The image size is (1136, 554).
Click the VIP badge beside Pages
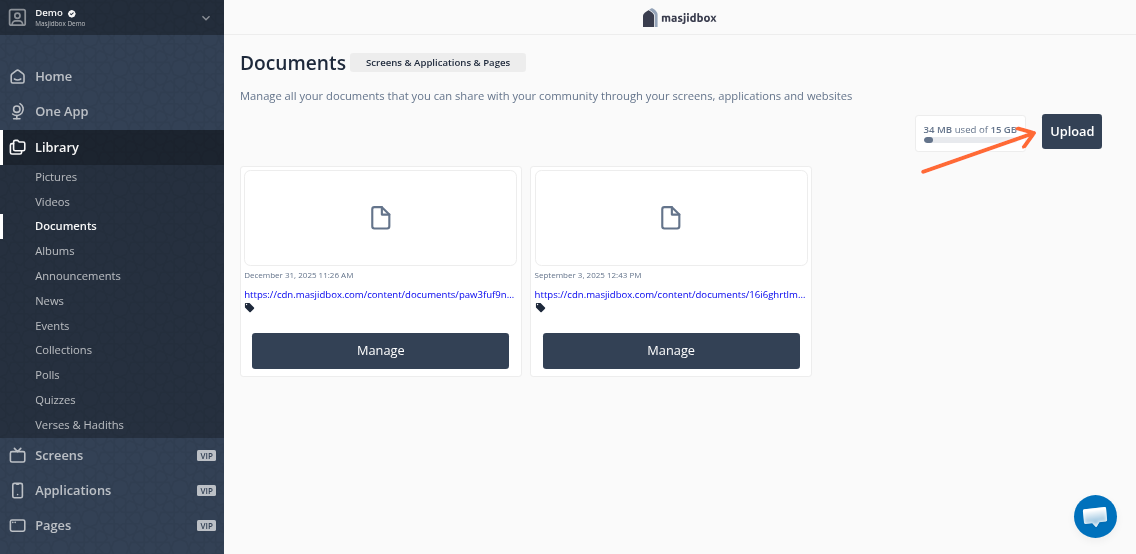[x=206, y=526]
